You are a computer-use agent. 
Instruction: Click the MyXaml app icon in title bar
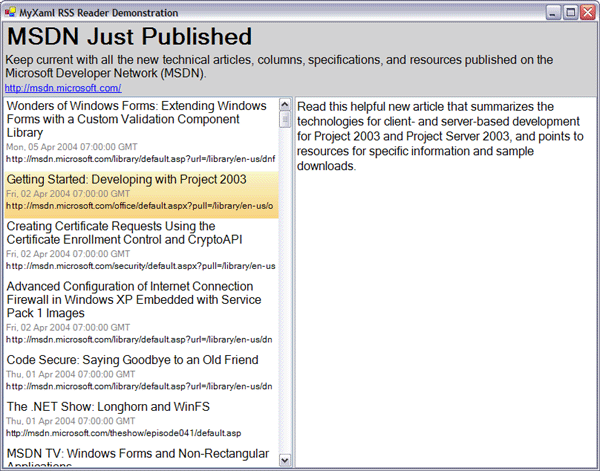point(10,12)
